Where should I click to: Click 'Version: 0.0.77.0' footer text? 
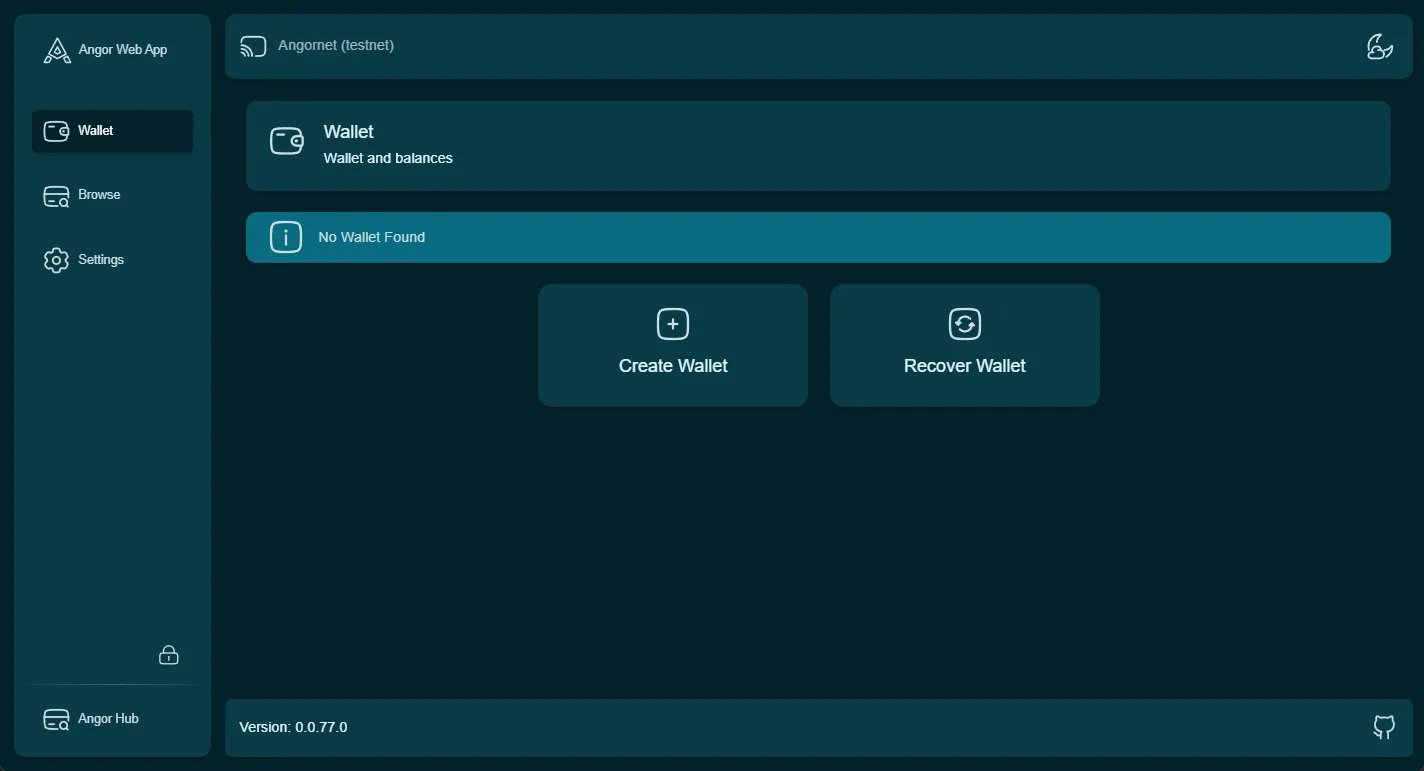(x=294, y=727)
